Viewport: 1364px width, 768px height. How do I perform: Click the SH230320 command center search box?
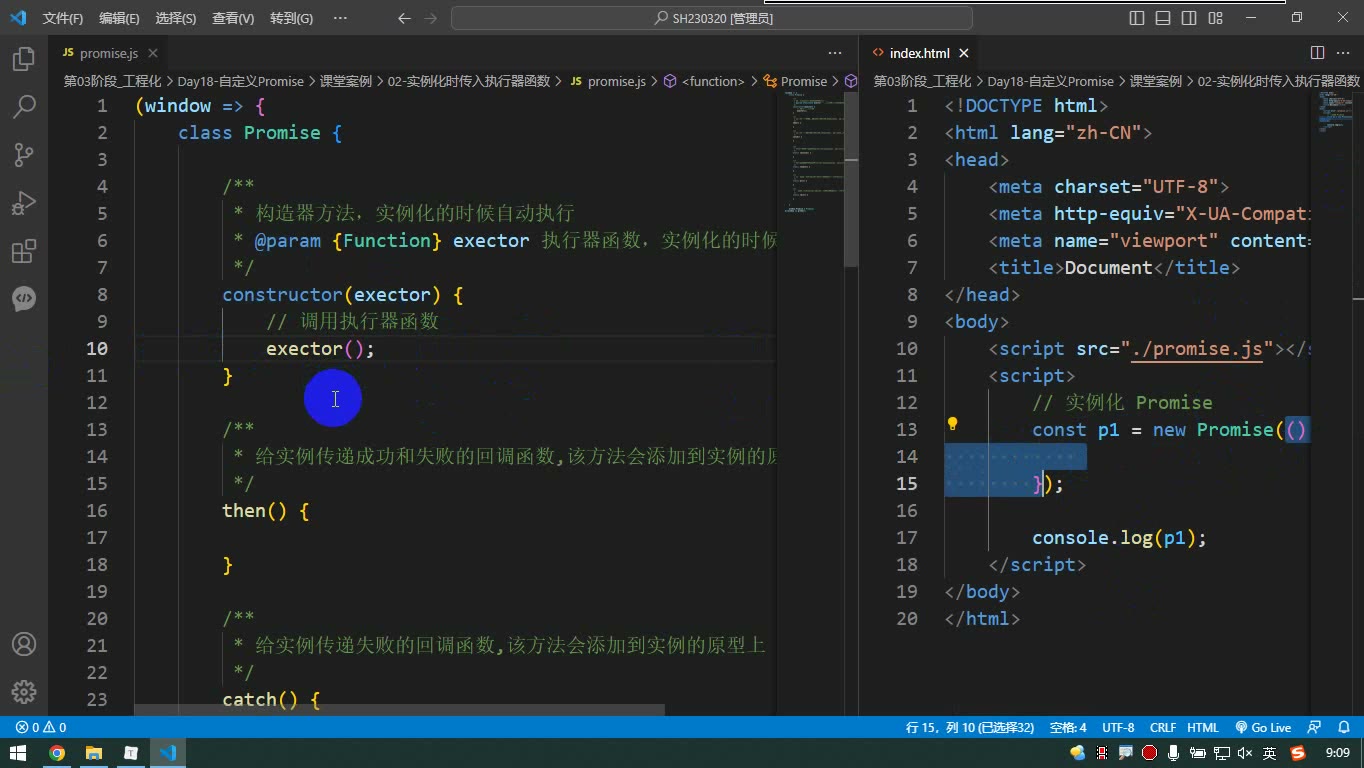point(712,18)
